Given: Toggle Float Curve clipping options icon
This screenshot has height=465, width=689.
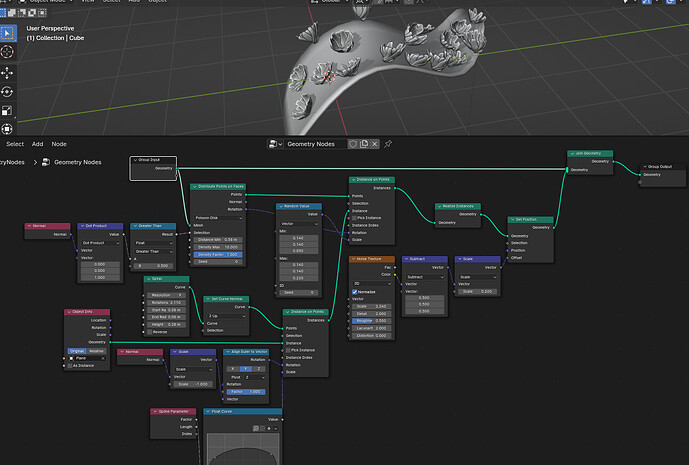Looking at the screenshot, I should [263, 428].
